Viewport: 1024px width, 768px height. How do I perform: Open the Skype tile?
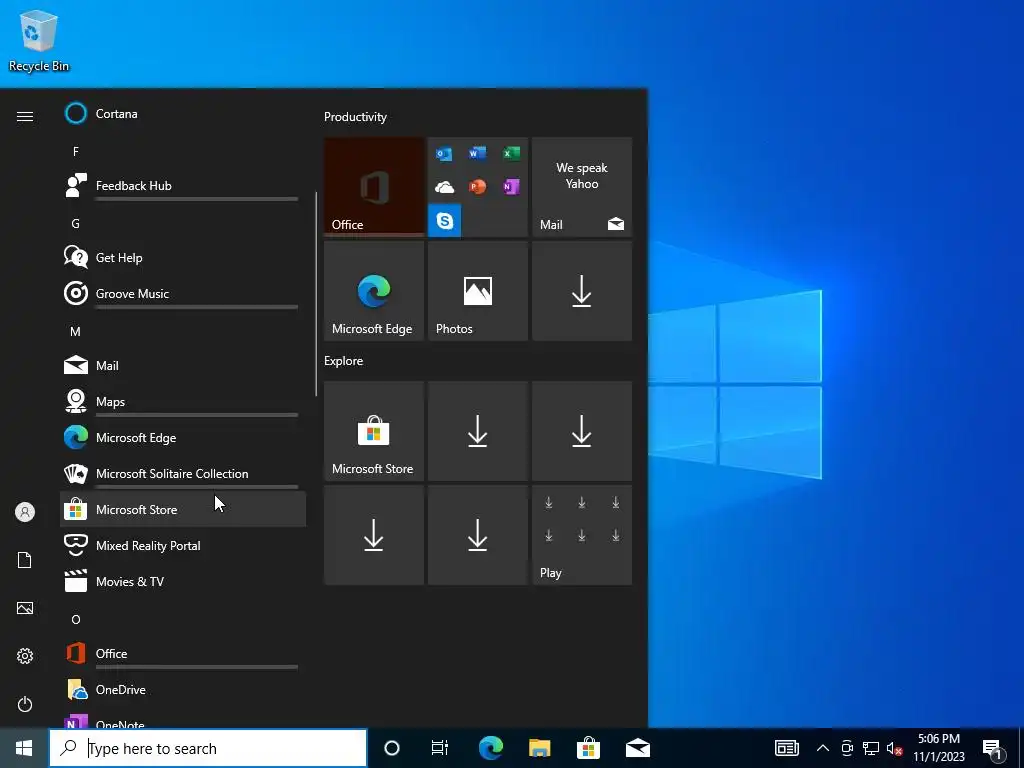(445, 220)
